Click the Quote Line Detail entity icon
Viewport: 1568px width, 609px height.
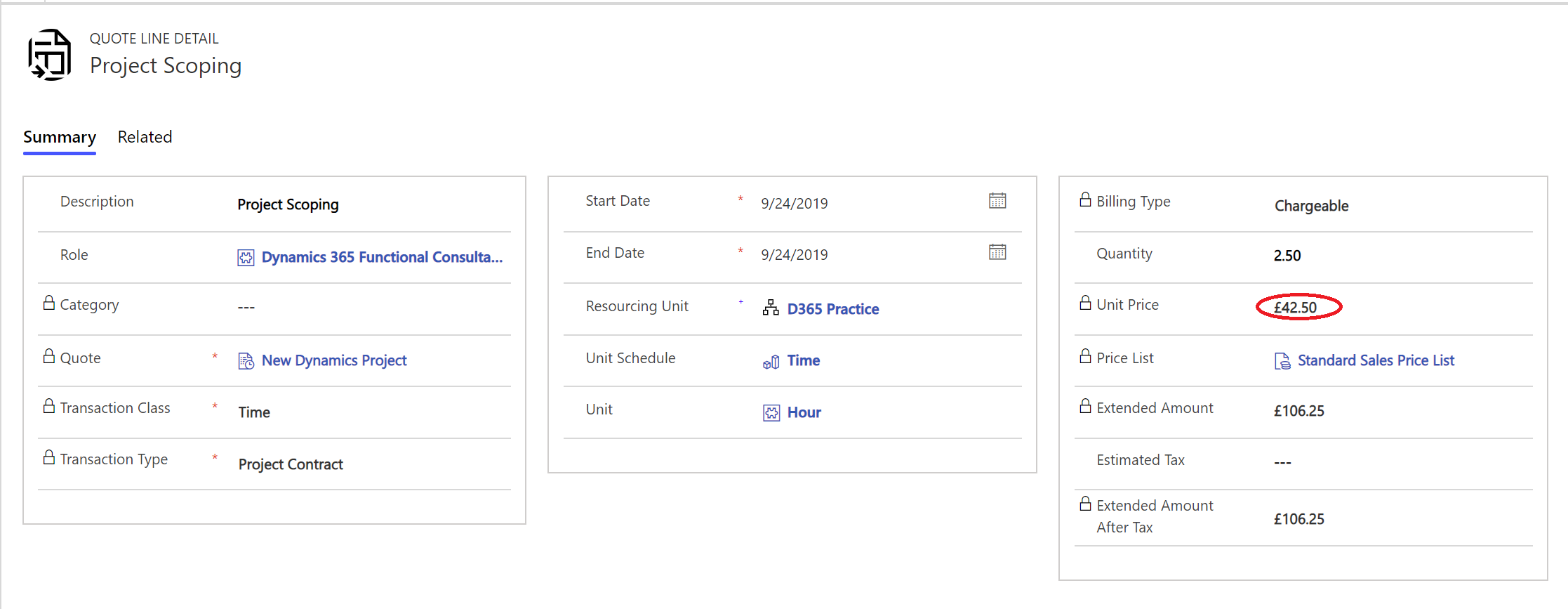pos(50,55)
